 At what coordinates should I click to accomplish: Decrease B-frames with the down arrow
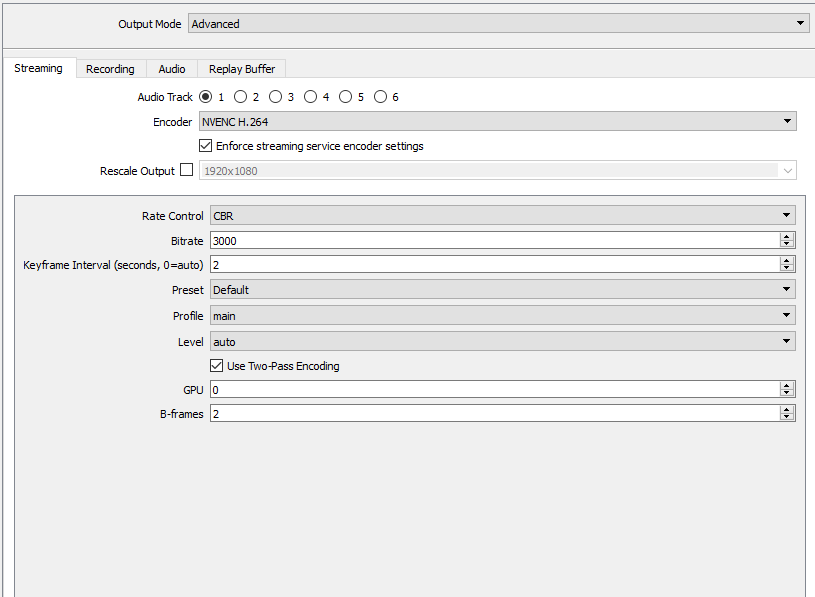pyautogui.click(x=787, y=417)
